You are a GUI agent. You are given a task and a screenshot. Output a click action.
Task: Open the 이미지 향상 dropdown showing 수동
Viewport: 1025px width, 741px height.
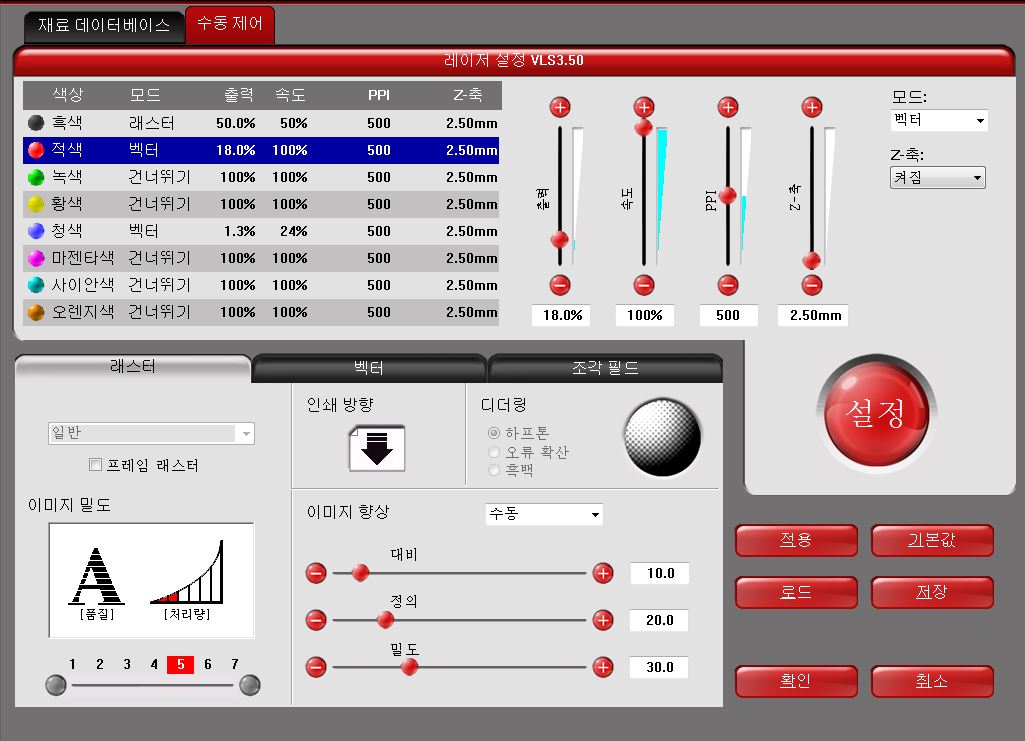(544, 514)
